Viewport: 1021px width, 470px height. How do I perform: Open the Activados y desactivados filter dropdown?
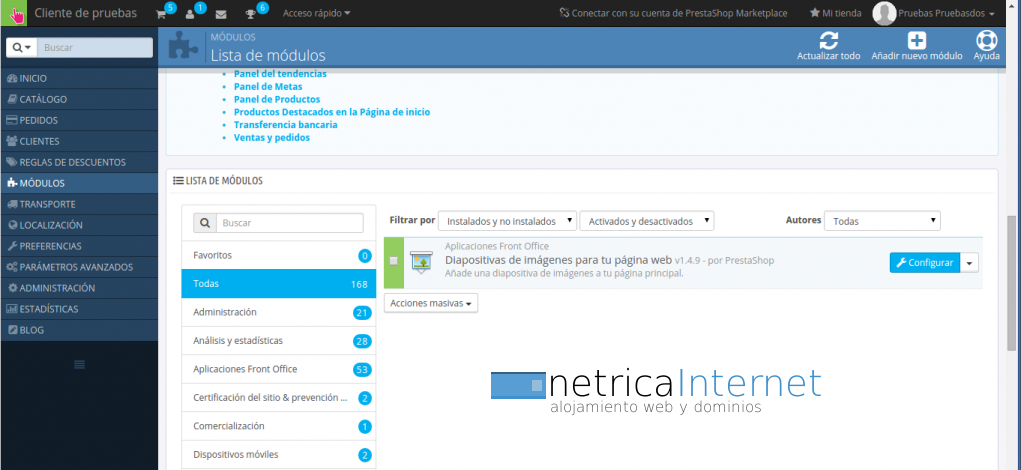tap(648, 221)
